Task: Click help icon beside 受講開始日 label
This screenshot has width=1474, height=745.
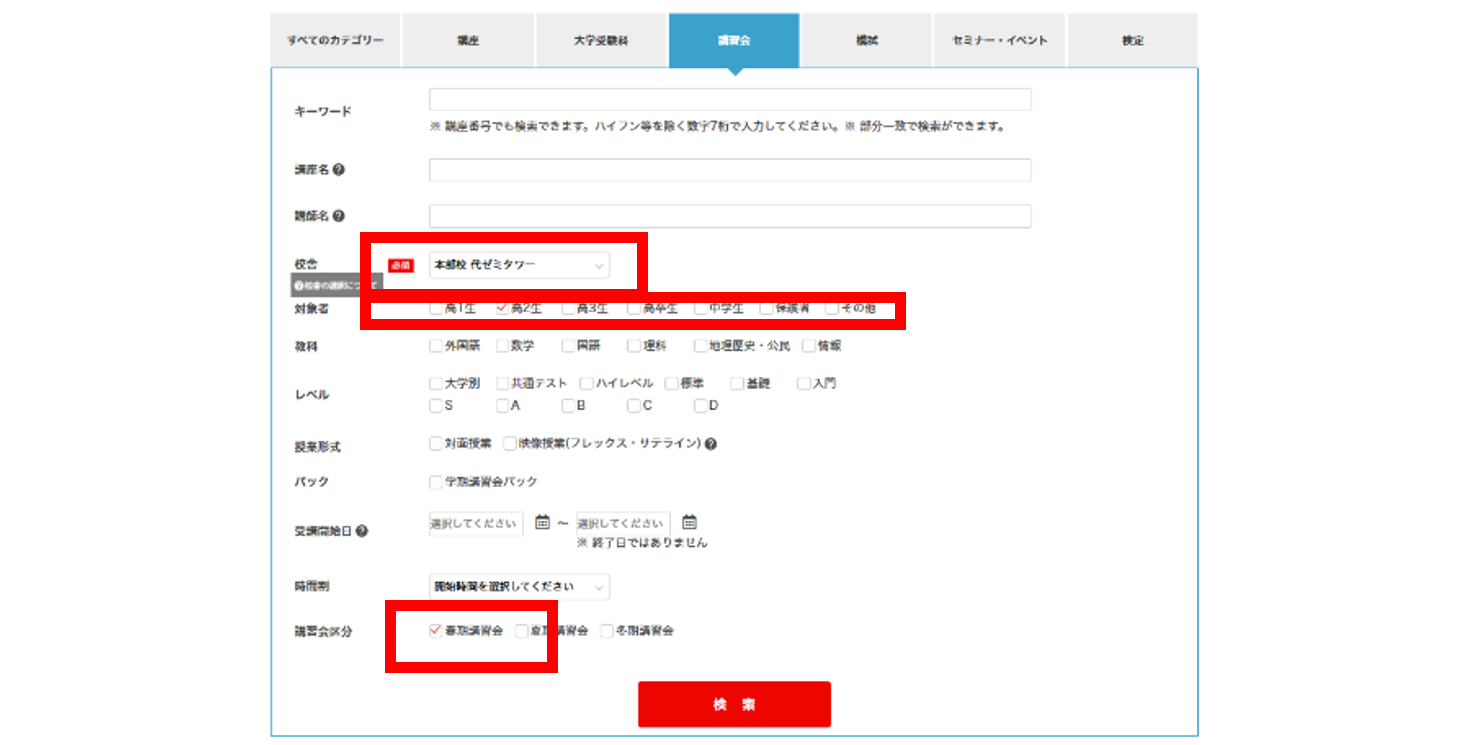Action: click(362, 531)
